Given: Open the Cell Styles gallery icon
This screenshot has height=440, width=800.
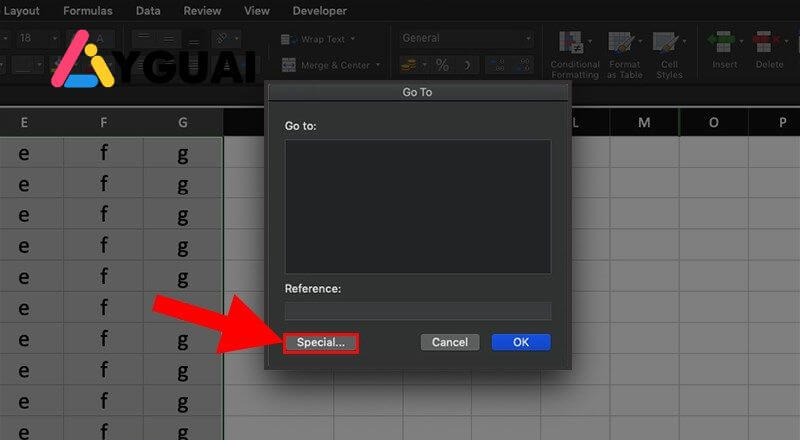Looking at the screenshot, I should coord(668,45).
